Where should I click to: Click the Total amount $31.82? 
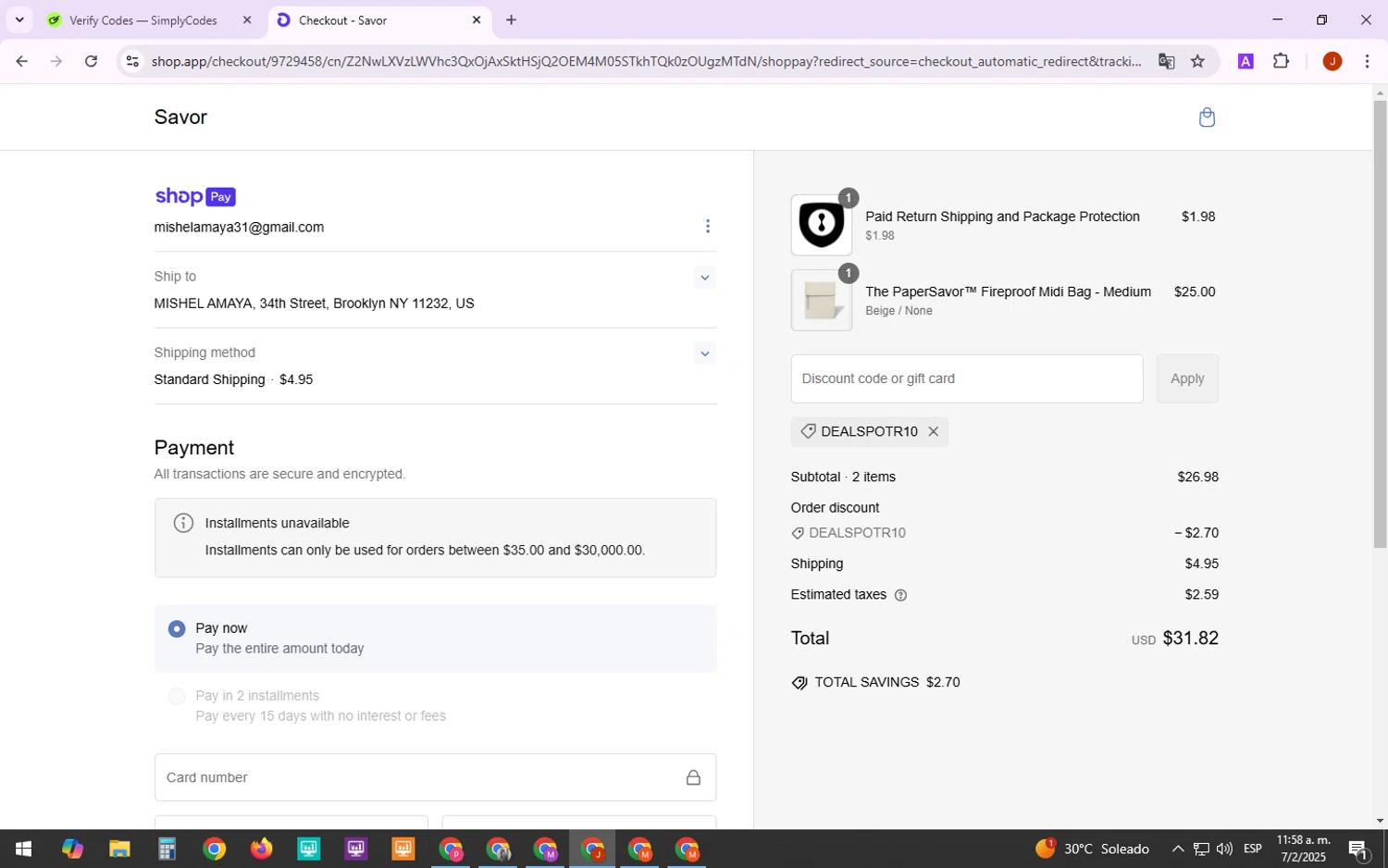tap(1190, 639)
